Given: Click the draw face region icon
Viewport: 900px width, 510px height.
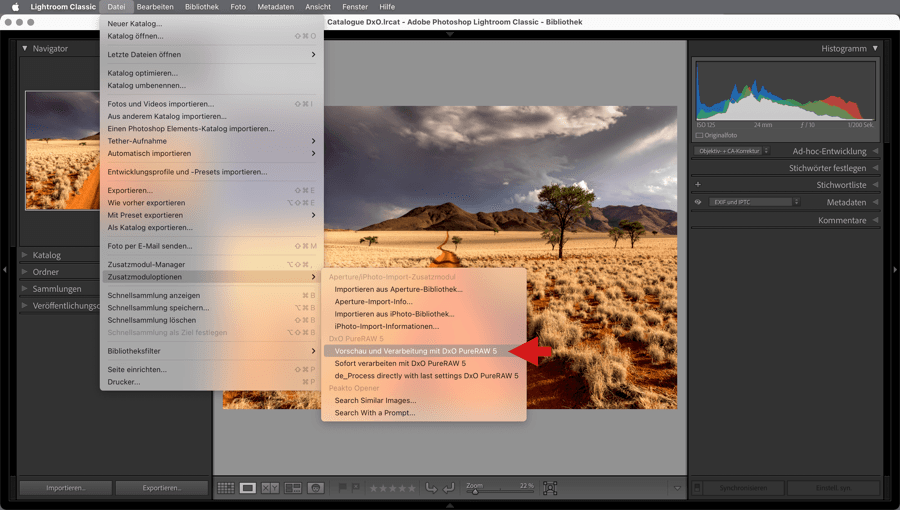Looking at the screenshot, I should pyautogui.click(x=550, y=488).
